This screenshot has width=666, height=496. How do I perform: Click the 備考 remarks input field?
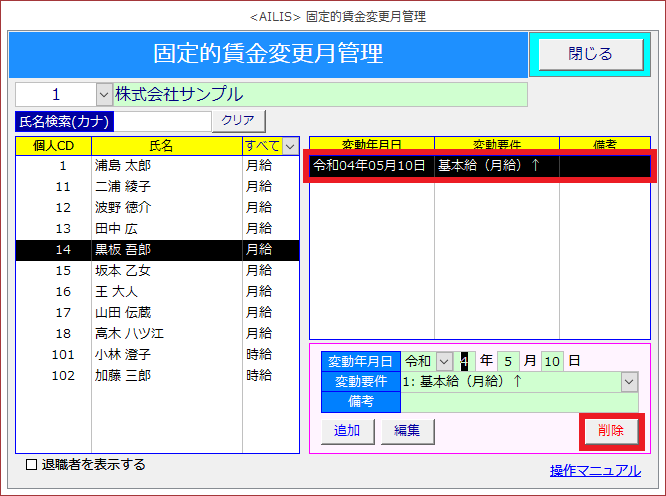pos(518,402)
